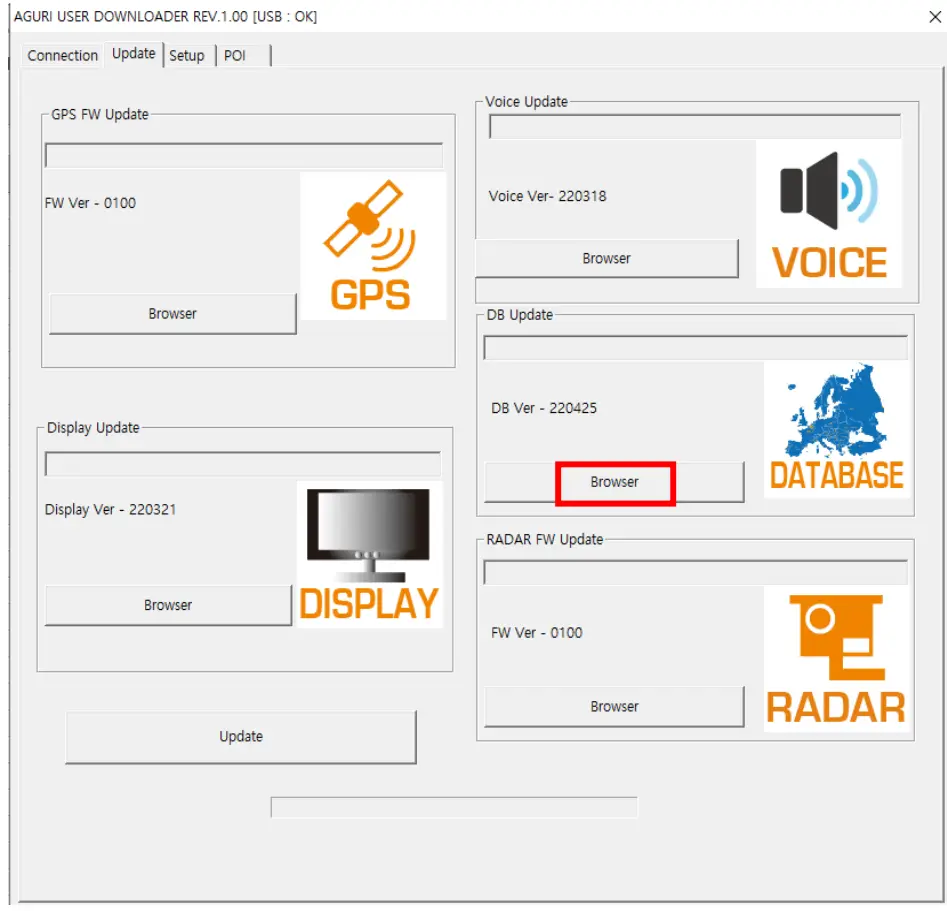Select the Update tab
The image size is (947, 911).
[133, 54]
